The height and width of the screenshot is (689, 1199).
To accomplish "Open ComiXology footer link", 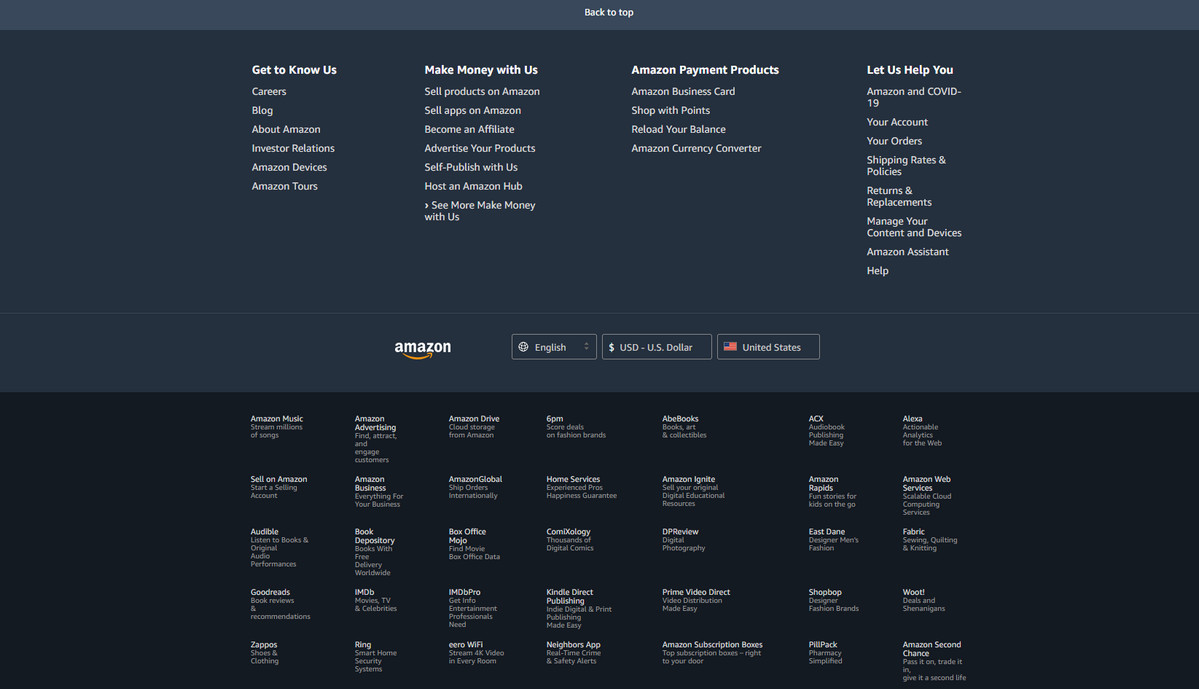I will tap(570, 540).
